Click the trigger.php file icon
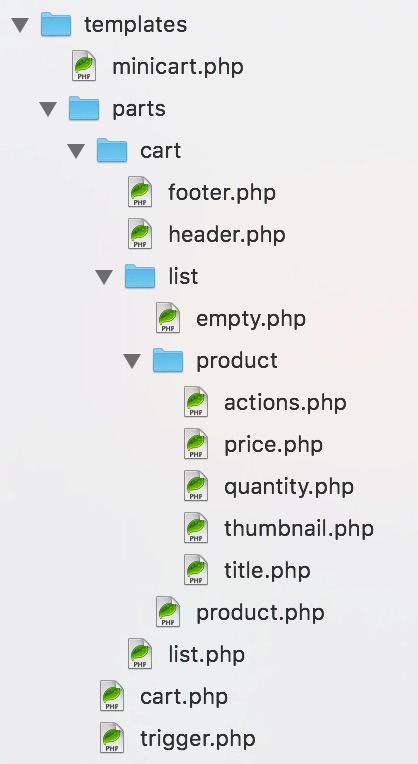 pyautogui.click(x=112, y=738)
